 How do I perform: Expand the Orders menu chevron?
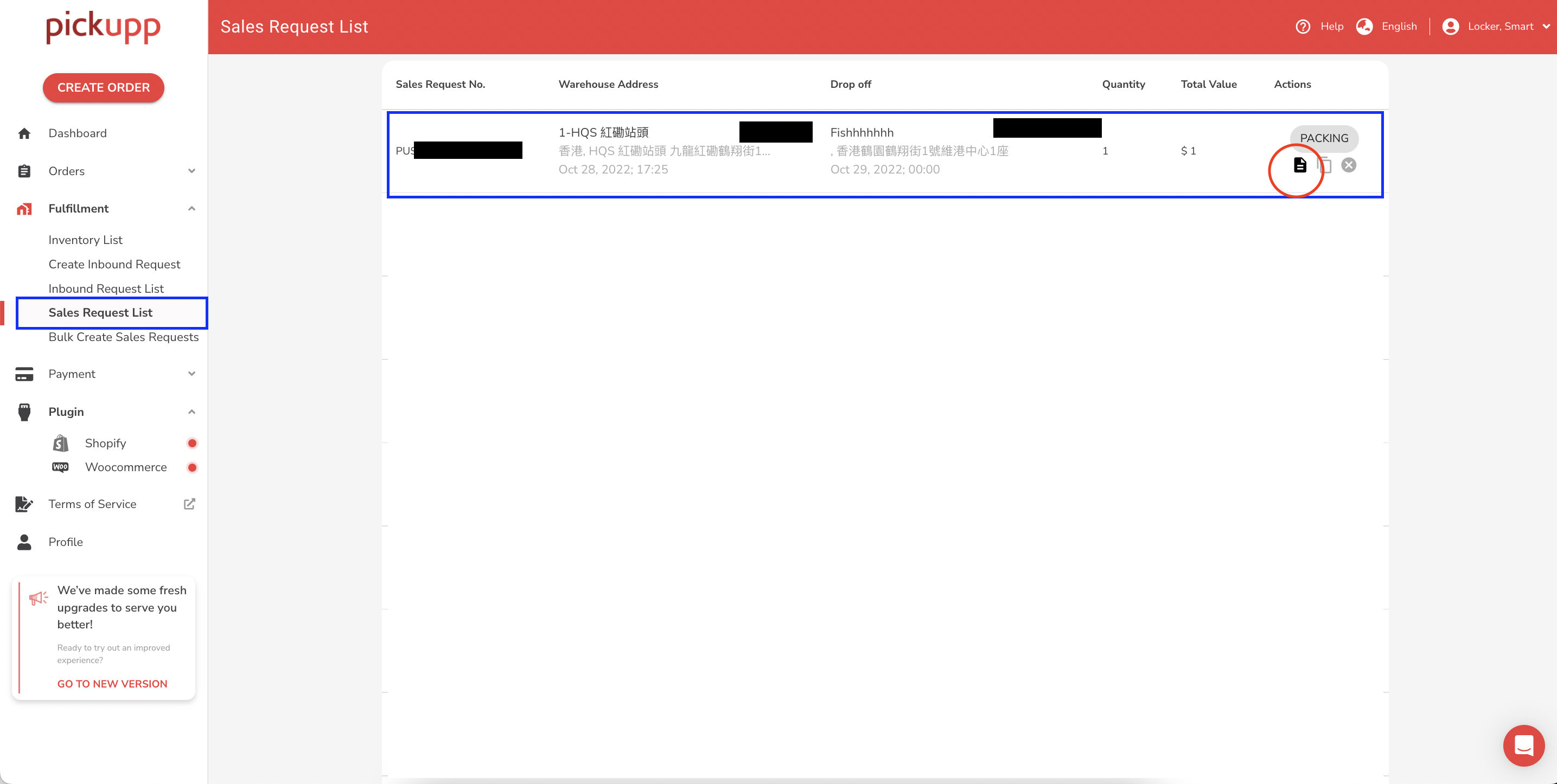(192, 171)
